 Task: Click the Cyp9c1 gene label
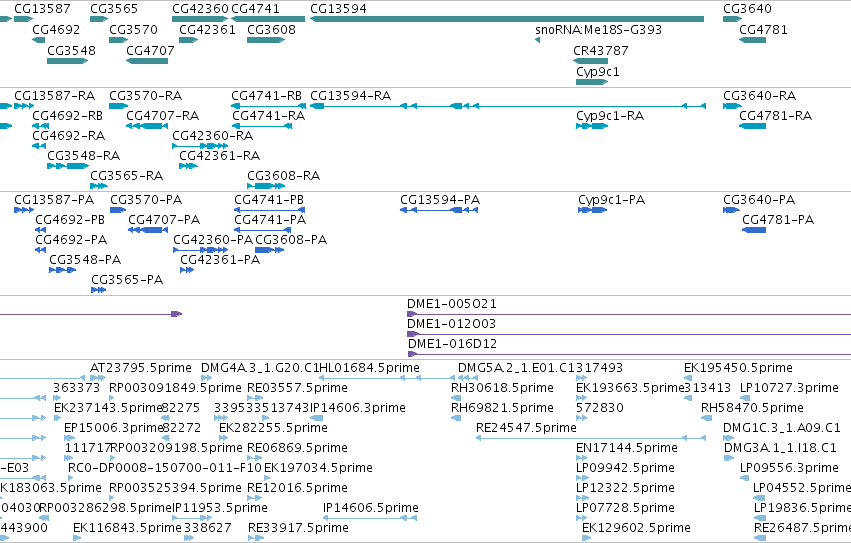tap(598, 72)
